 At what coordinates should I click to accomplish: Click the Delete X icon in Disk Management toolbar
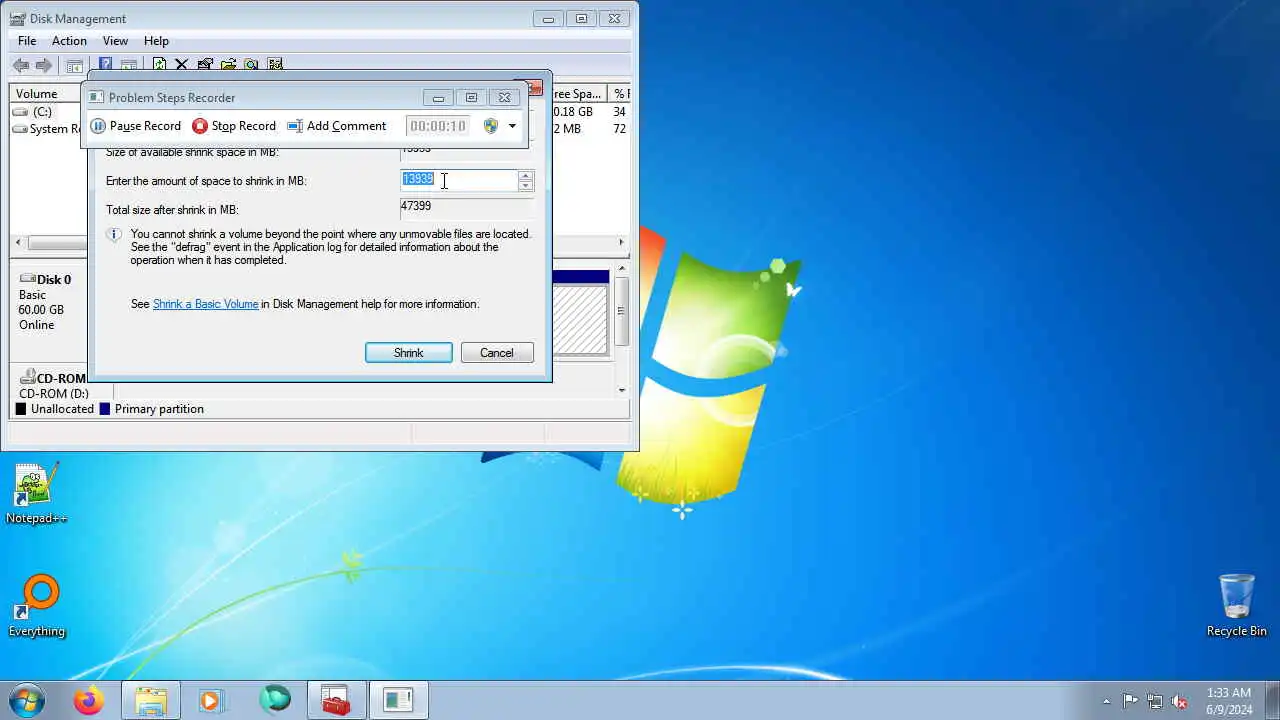[x=181, y=64]
